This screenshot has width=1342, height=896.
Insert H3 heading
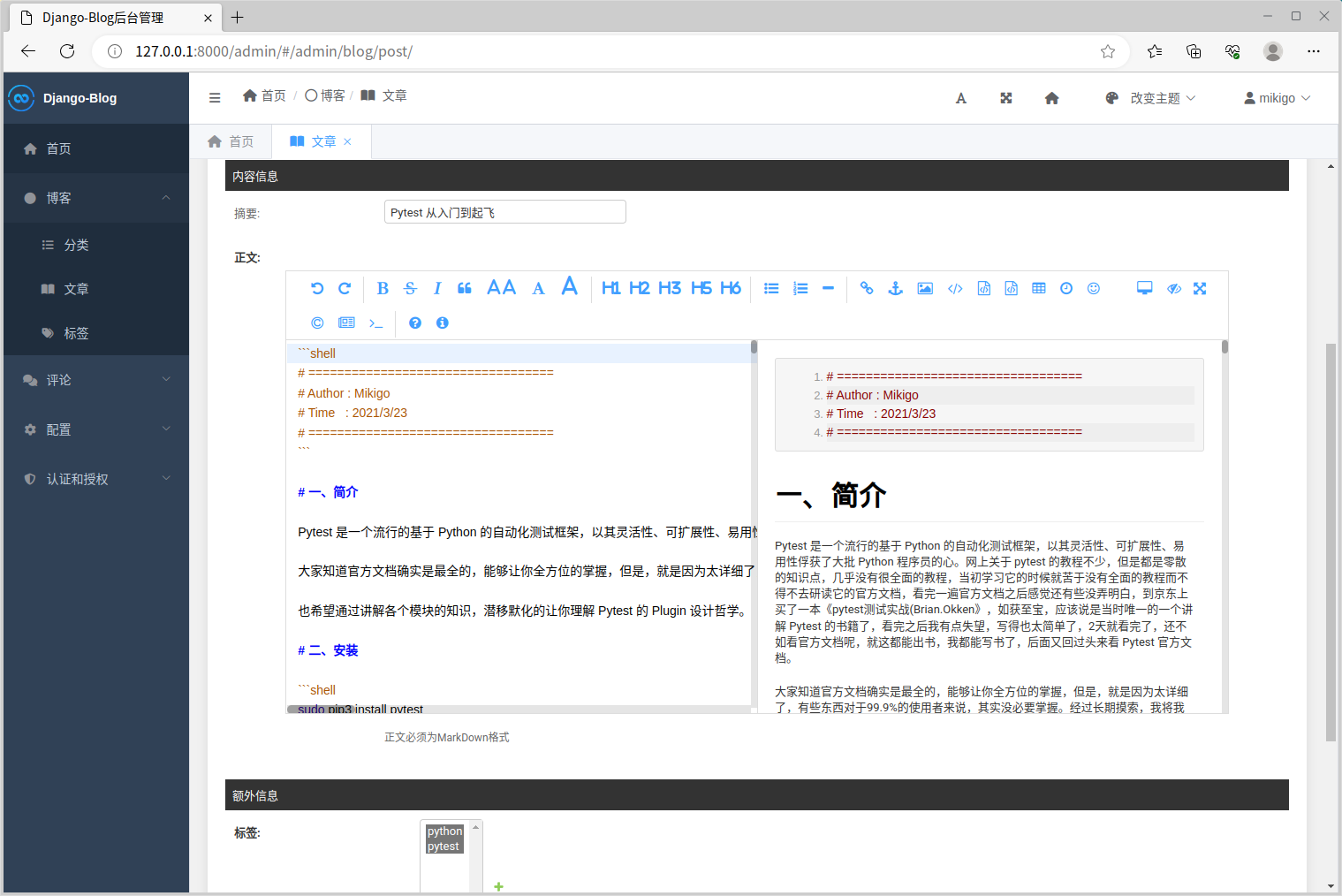670,288
